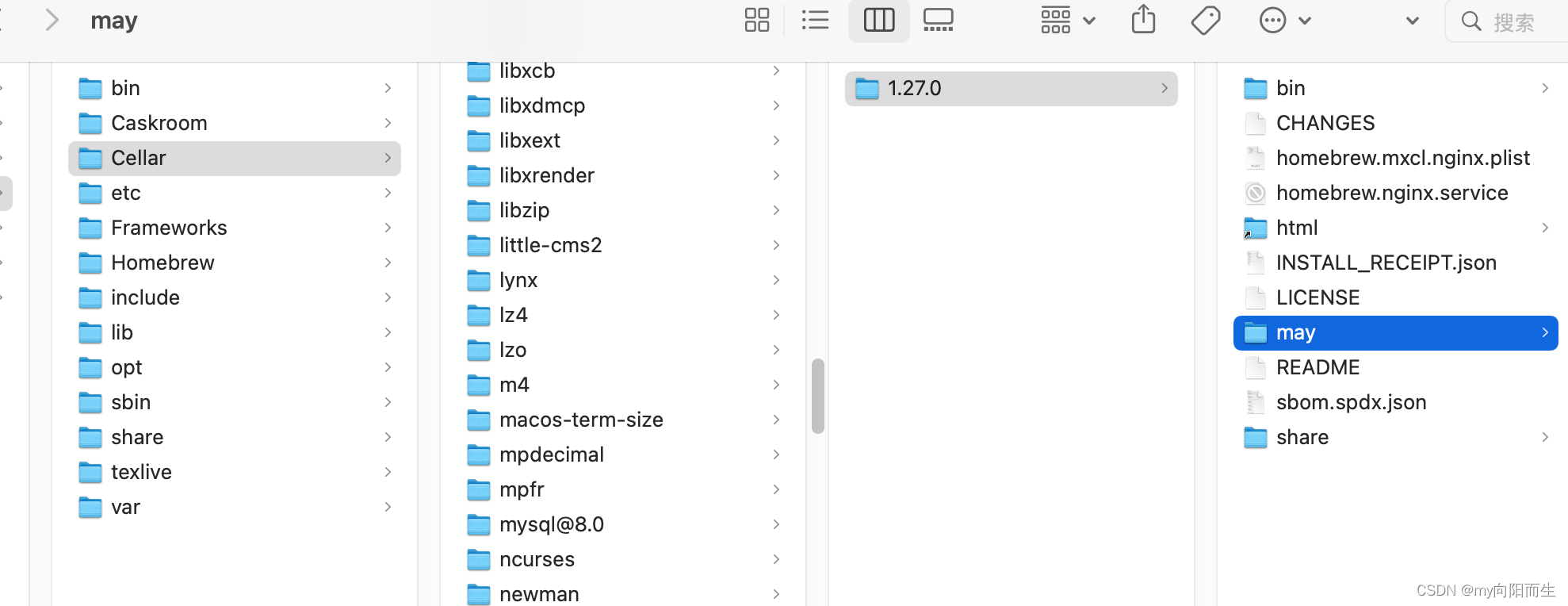Image resolution: width=1568 pixels, height=606 pixels.
Task: Expand the html folder chevron
Action: [x=1545, y=228]
